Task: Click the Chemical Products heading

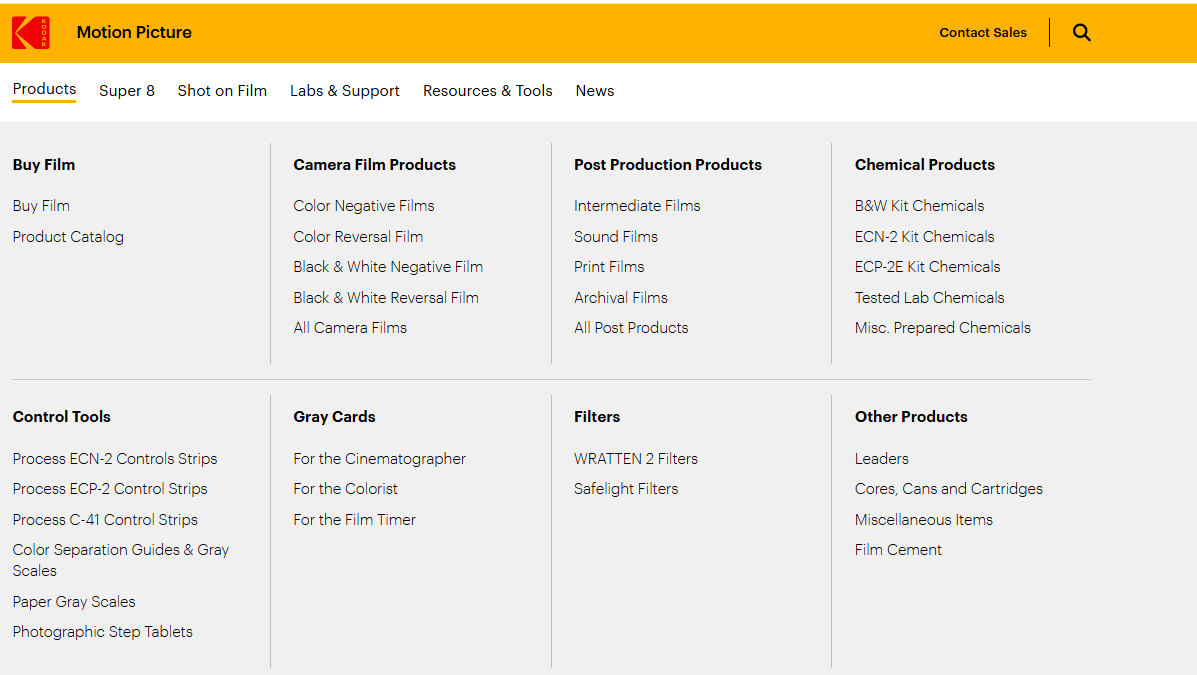Action: tap(924, 165)
